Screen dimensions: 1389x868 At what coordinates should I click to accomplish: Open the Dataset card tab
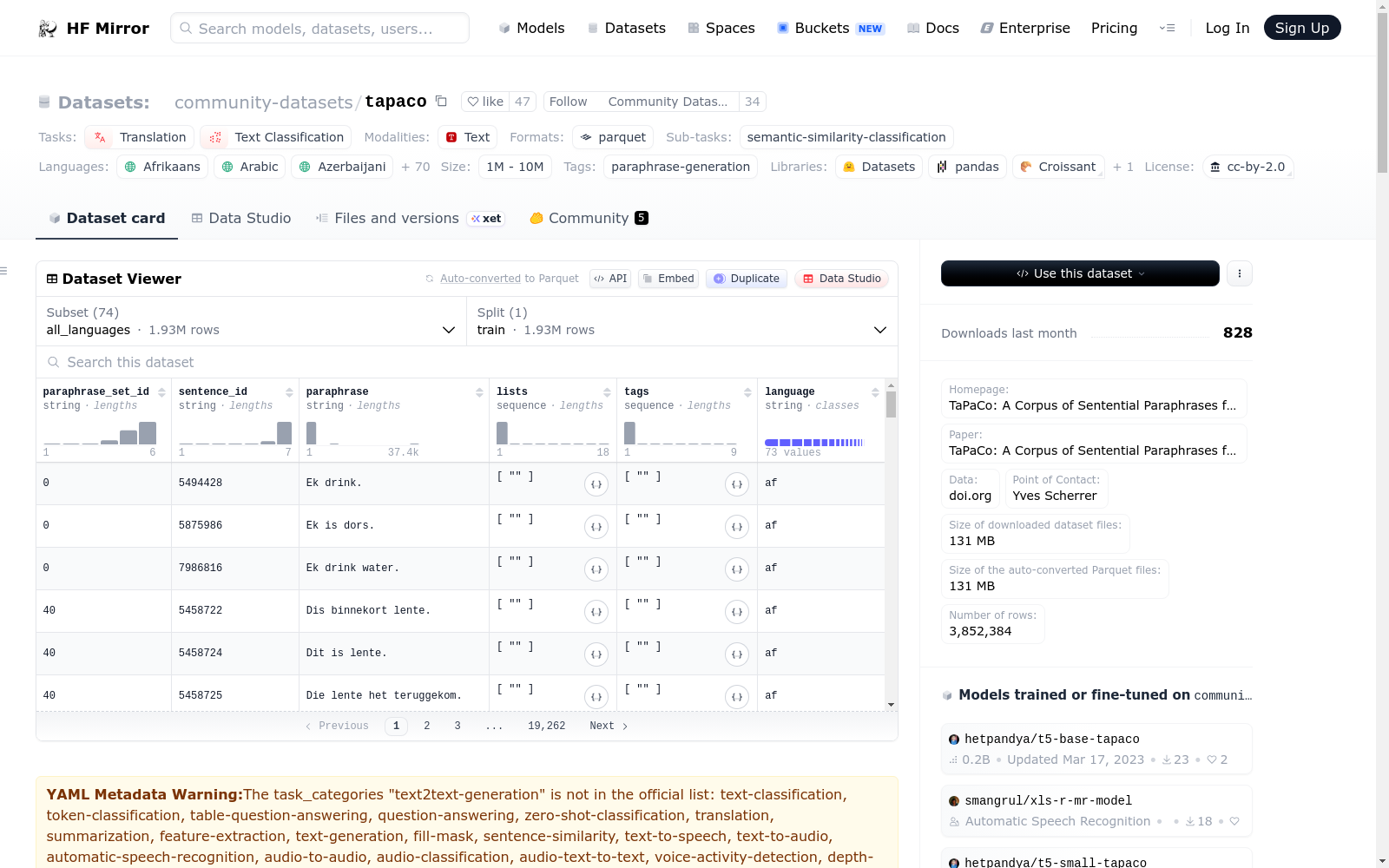coord(107,219)
